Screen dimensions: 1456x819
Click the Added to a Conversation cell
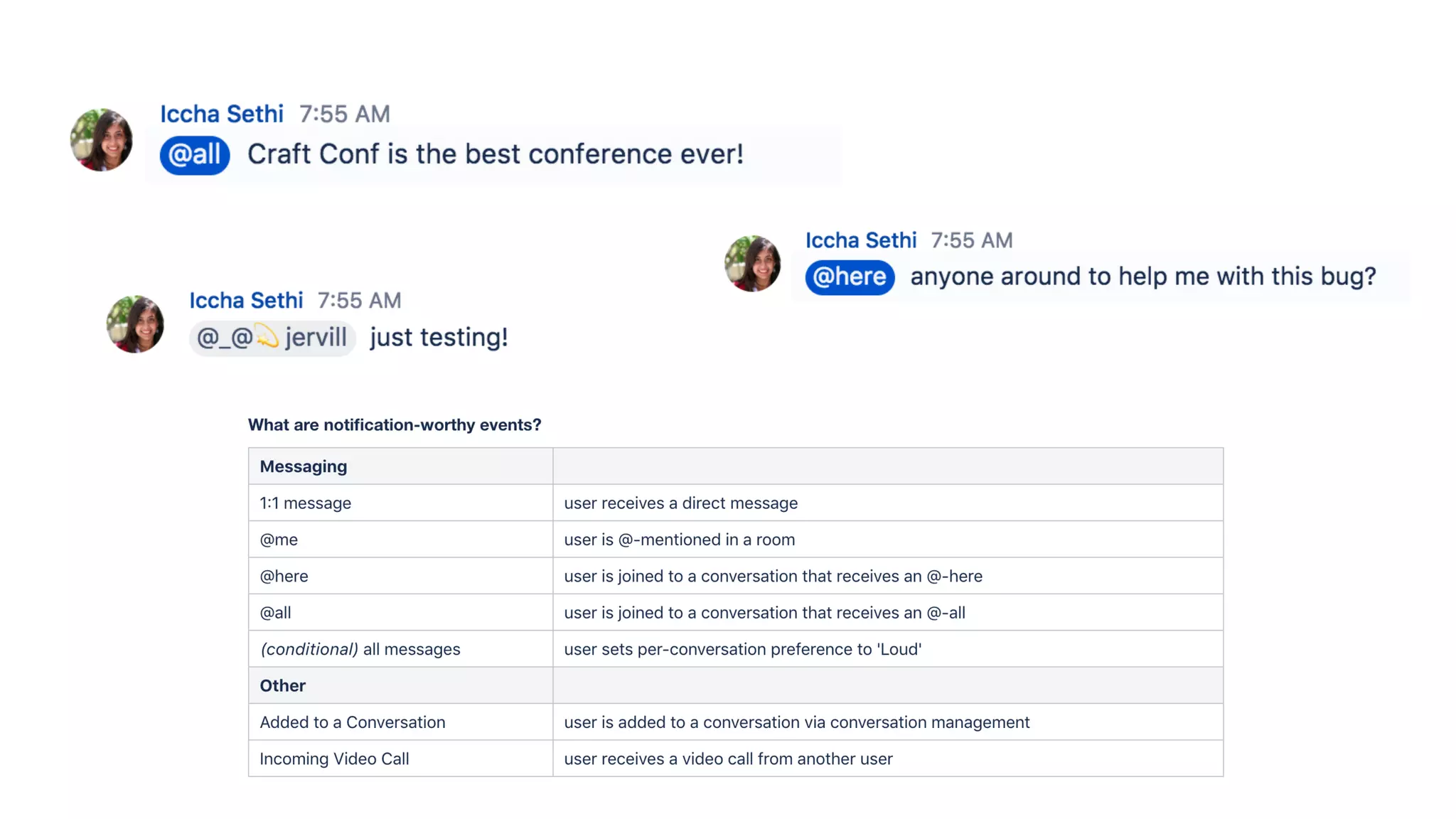[x=353, y=722]
